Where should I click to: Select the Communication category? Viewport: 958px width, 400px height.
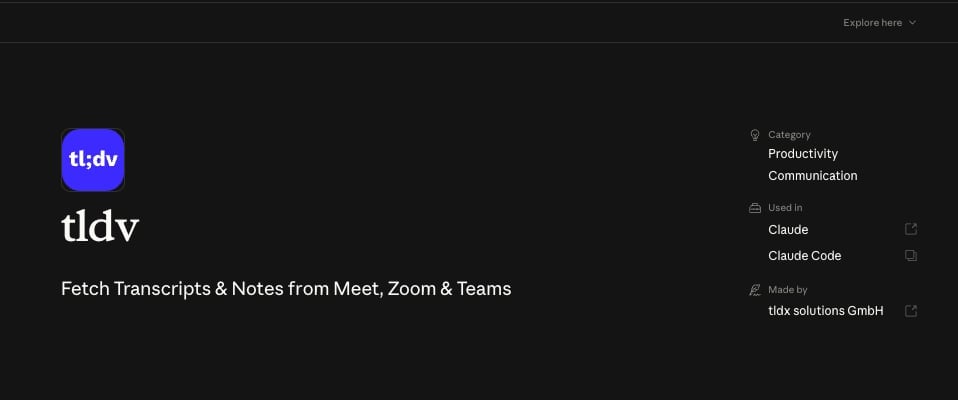(813, 176)
